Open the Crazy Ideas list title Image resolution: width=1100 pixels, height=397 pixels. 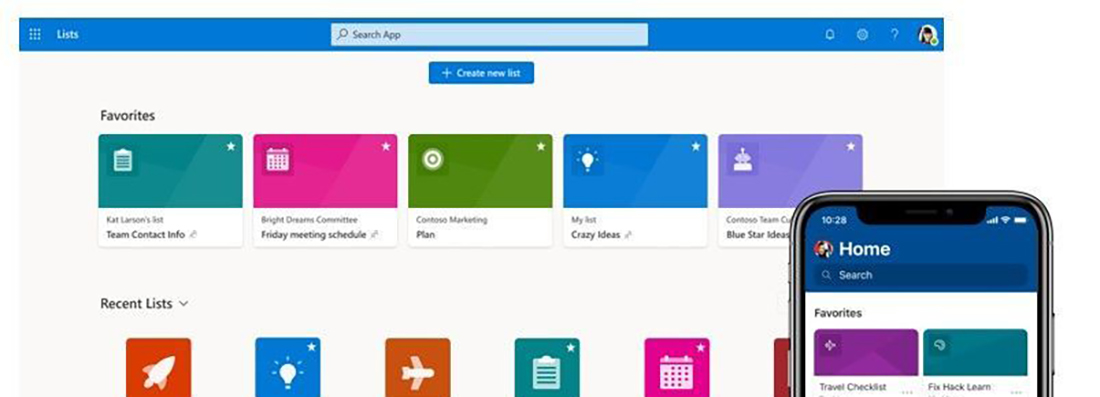point(596,235)
